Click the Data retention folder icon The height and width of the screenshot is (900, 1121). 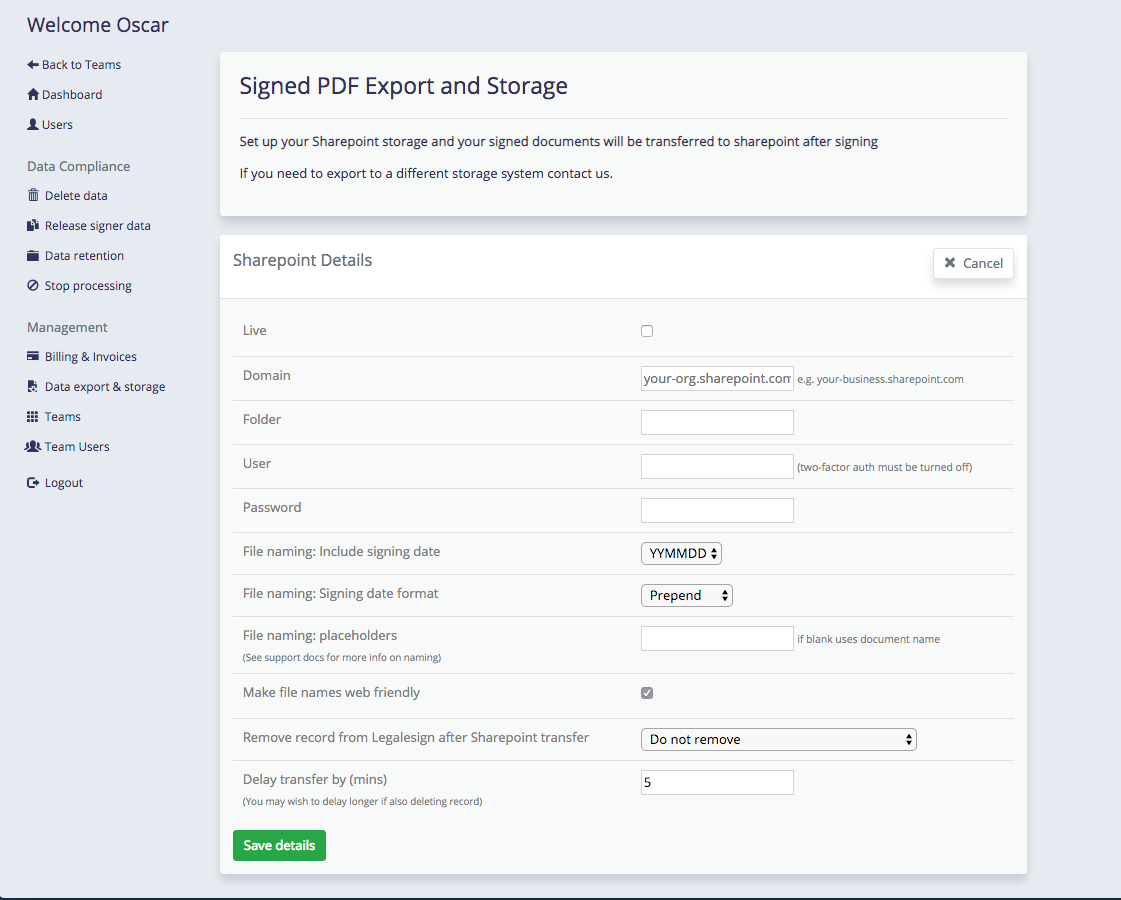33,255
